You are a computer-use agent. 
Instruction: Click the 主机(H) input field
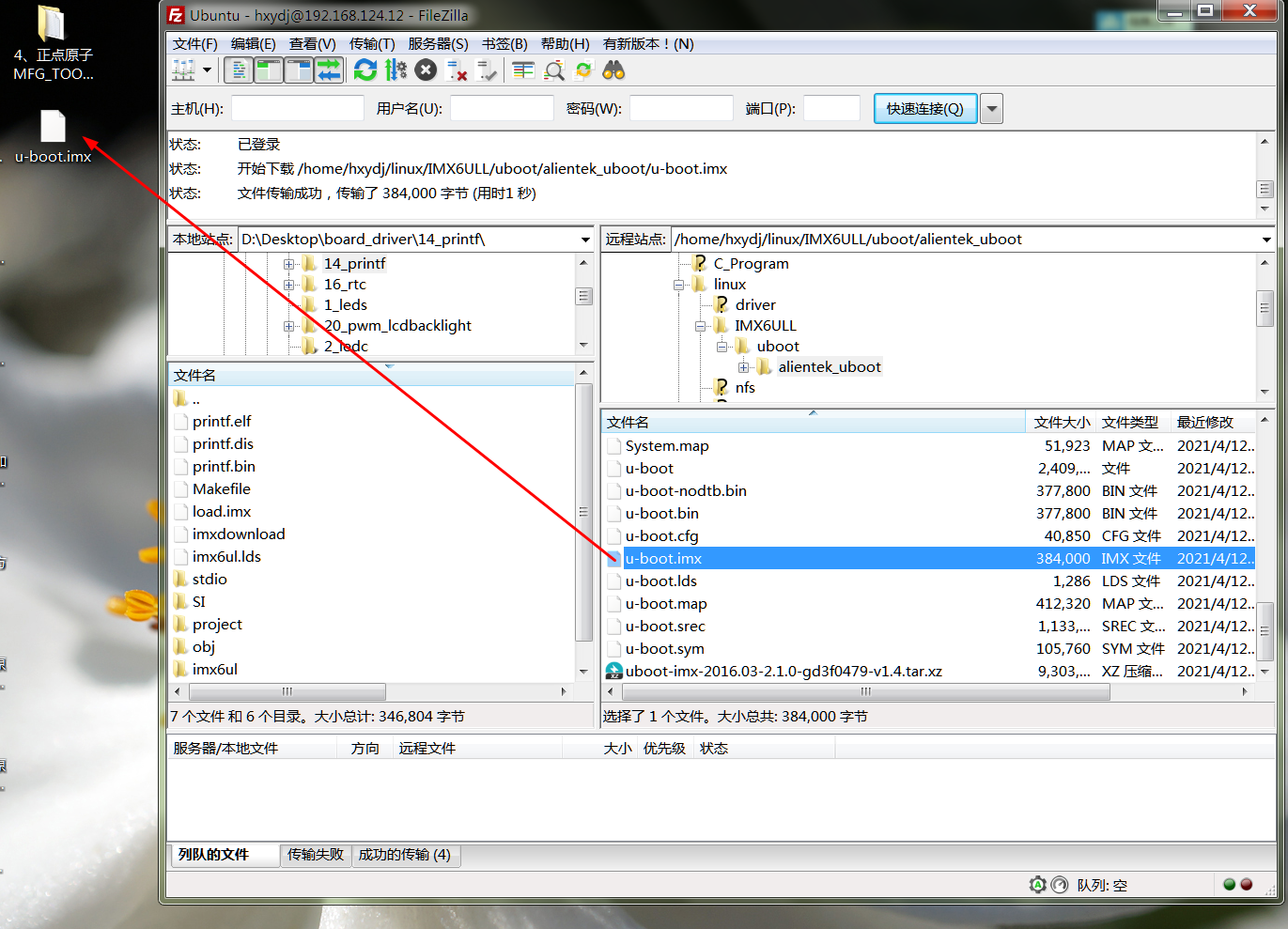pos(296,108)
